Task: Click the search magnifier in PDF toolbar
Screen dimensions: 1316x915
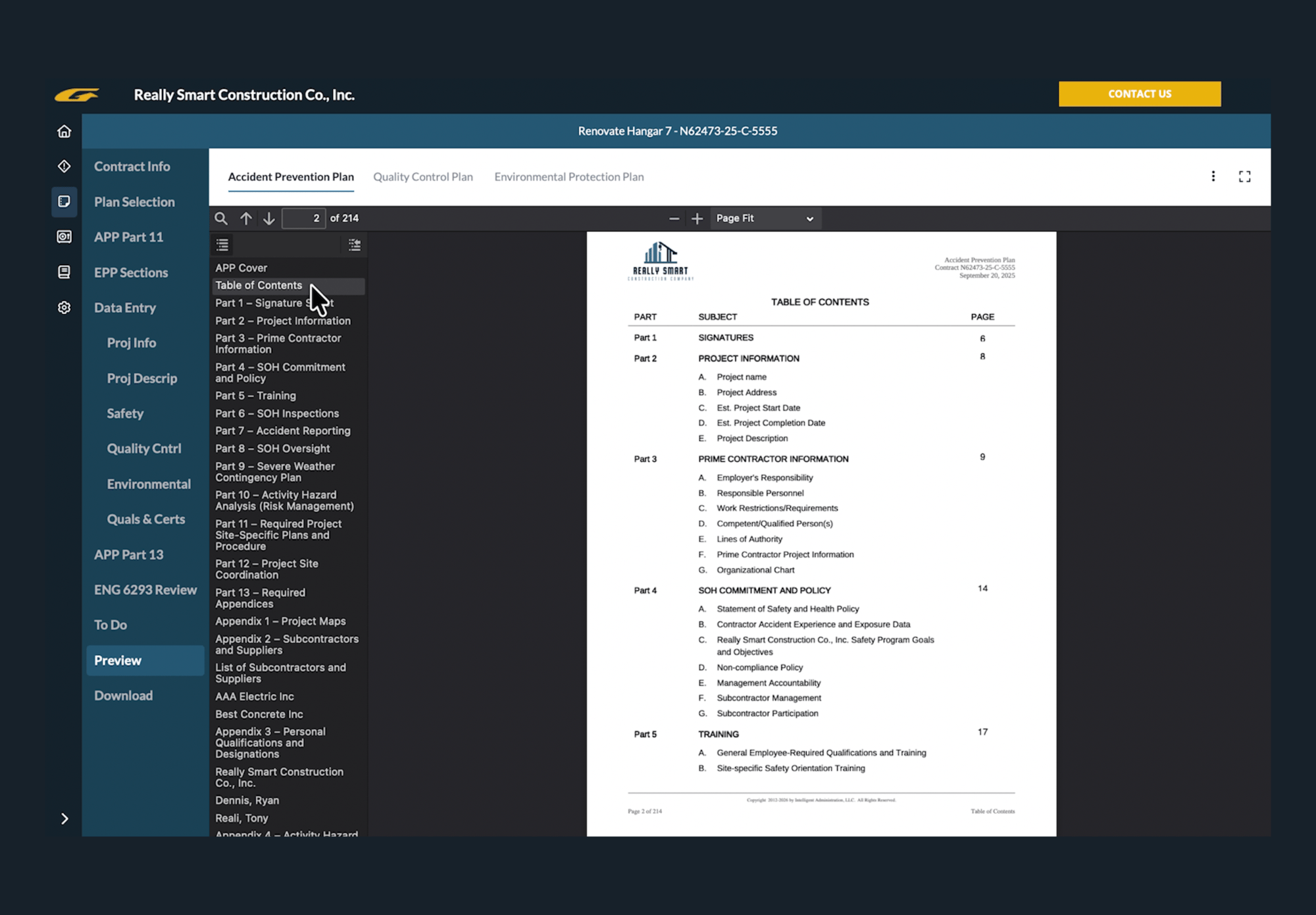Action: 221,219
